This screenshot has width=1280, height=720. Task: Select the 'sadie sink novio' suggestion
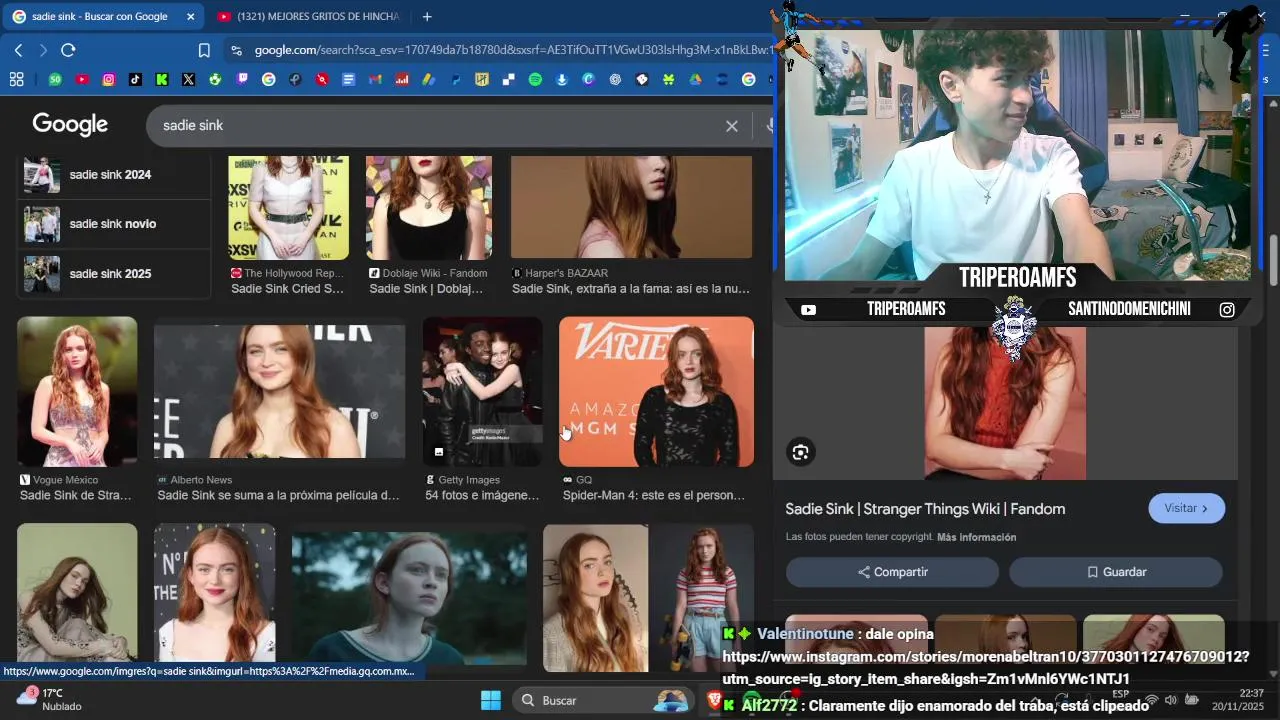tap(114, 224)
